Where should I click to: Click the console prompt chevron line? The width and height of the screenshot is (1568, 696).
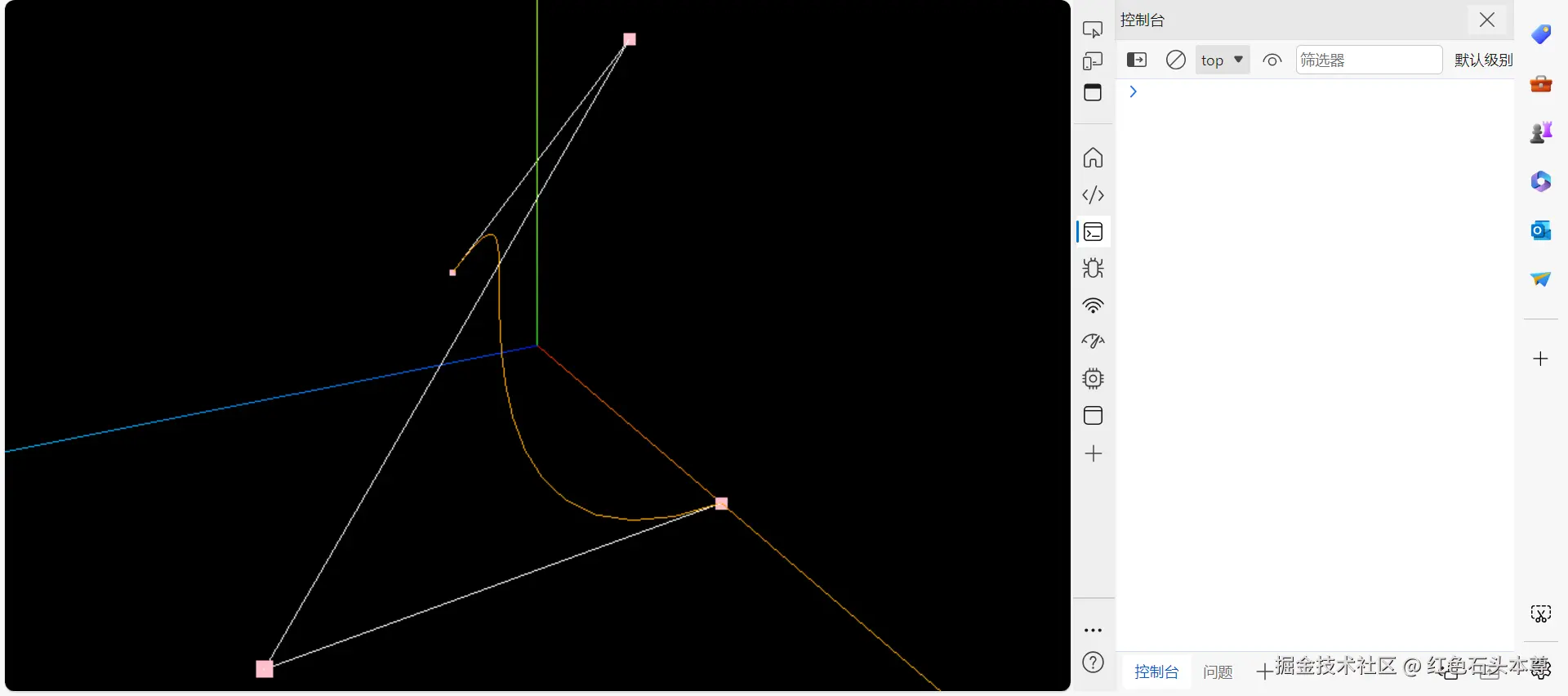(1133, 91)
